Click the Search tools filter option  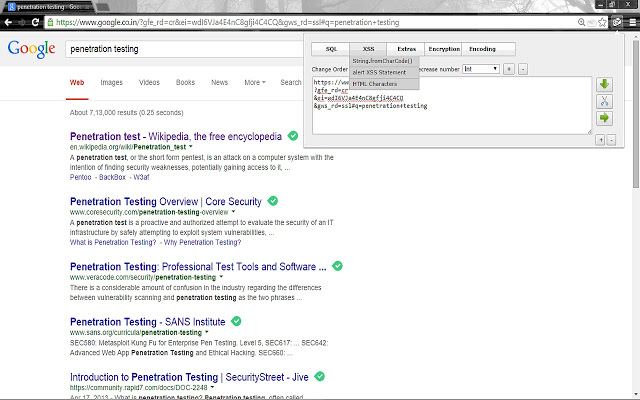[291, 82]
